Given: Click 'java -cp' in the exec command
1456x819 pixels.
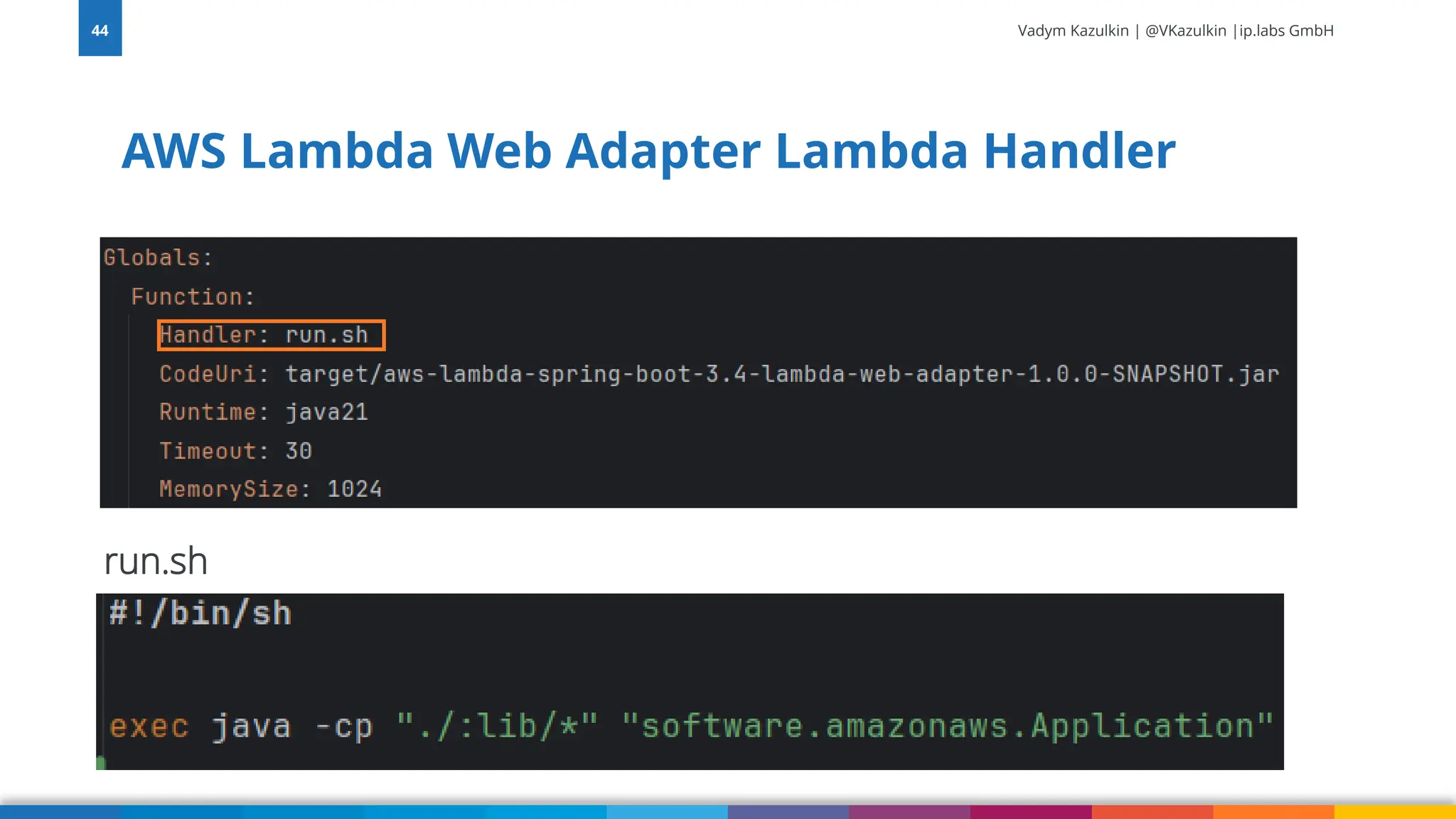Looking at the screenshot, I should point(292,727).
